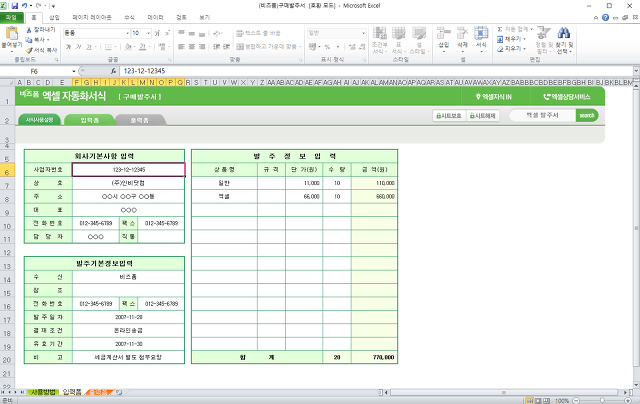Click the percent style icon

click(x=327, y=47)
